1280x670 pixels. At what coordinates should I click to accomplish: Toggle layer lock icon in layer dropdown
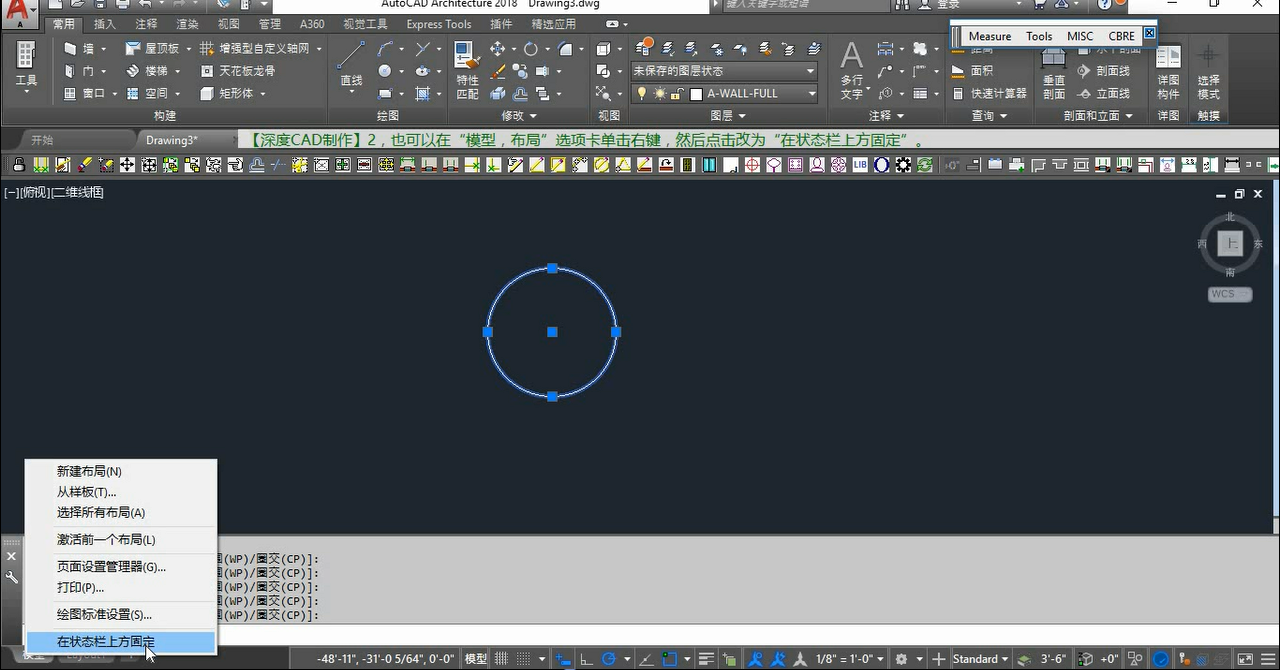click(x=677, y=94)
